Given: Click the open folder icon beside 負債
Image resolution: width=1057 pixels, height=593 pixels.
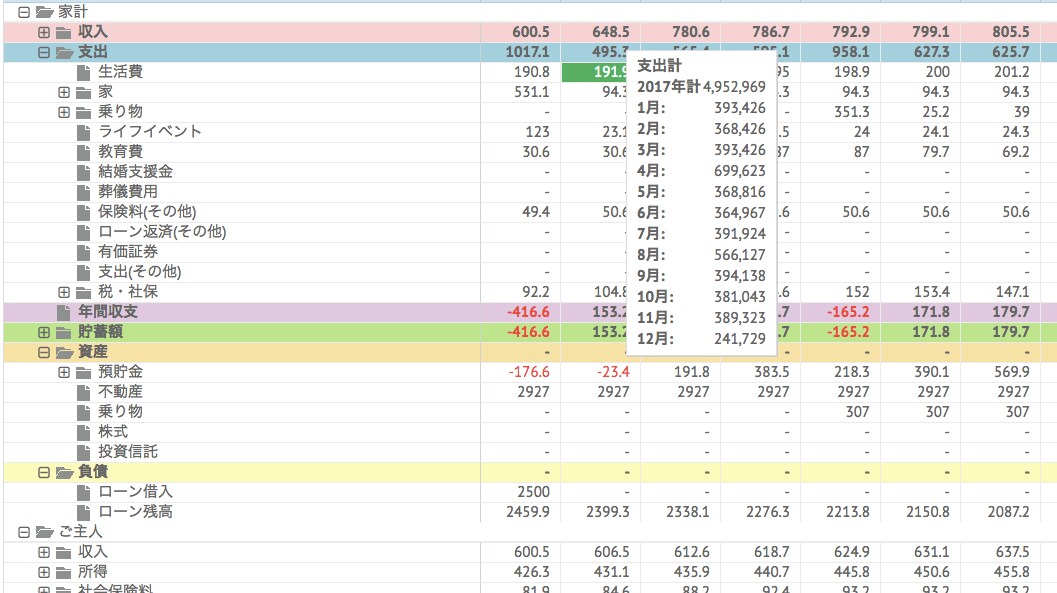Looking at the screenshot, I should (x=65, y=472).
